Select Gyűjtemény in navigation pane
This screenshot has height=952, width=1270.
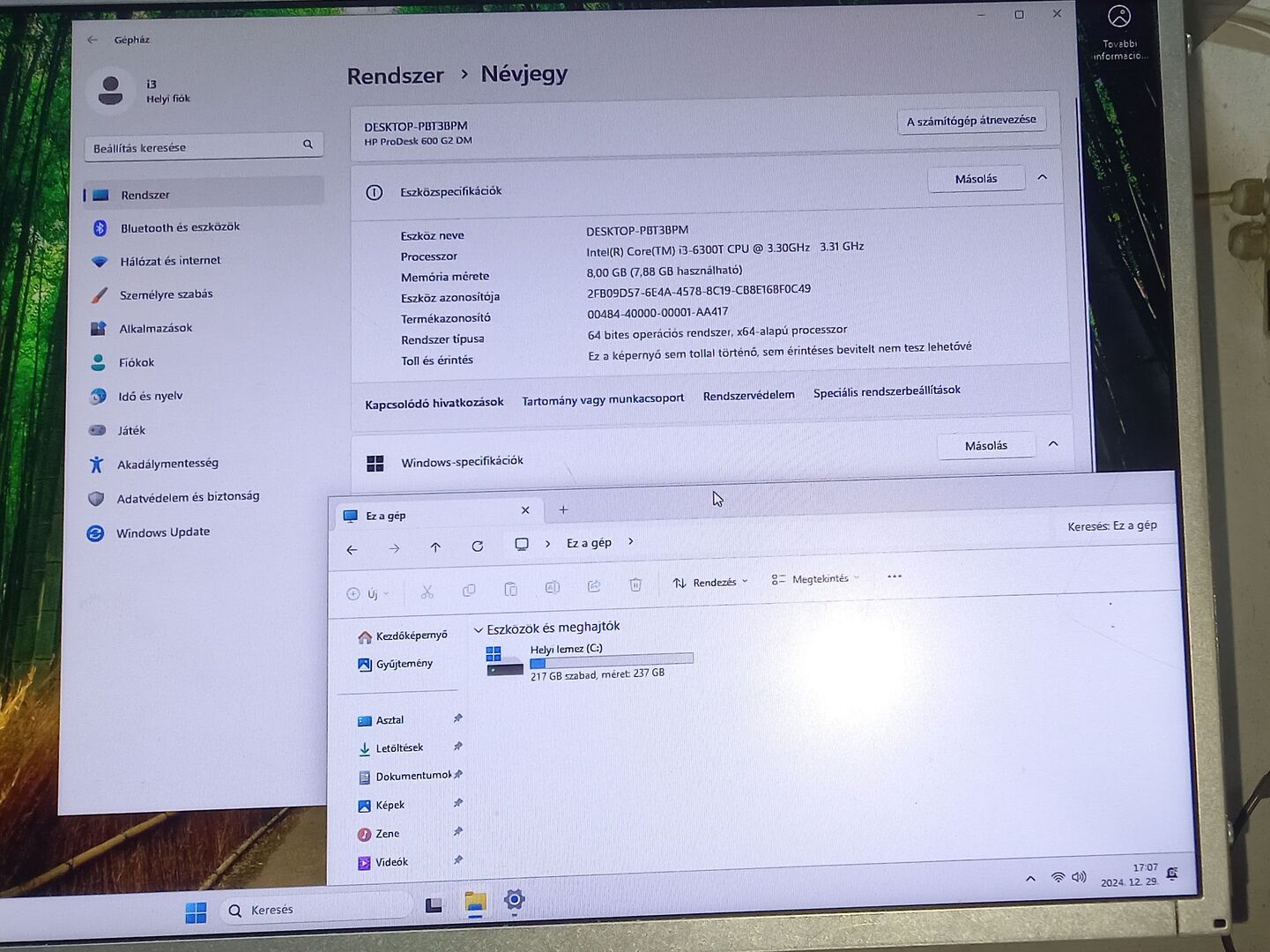[396, 664]
